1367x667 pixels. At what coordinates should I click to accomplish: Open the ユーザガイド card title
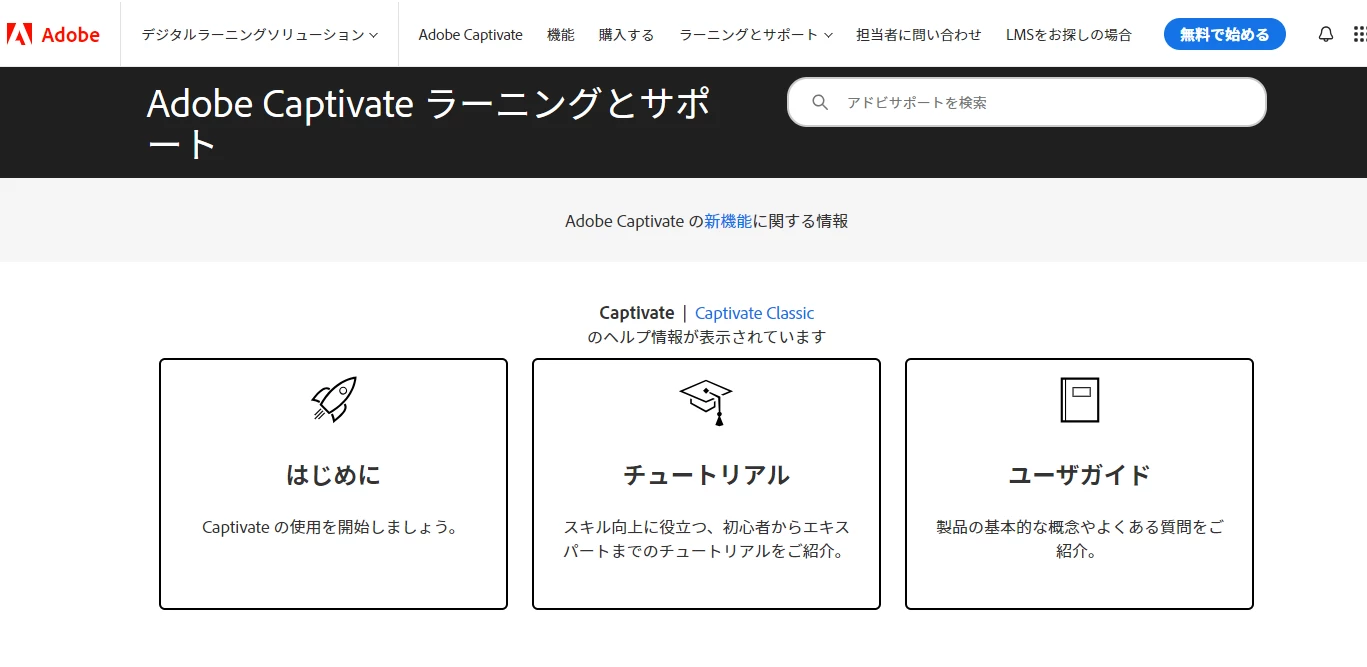click(1080, 474)
